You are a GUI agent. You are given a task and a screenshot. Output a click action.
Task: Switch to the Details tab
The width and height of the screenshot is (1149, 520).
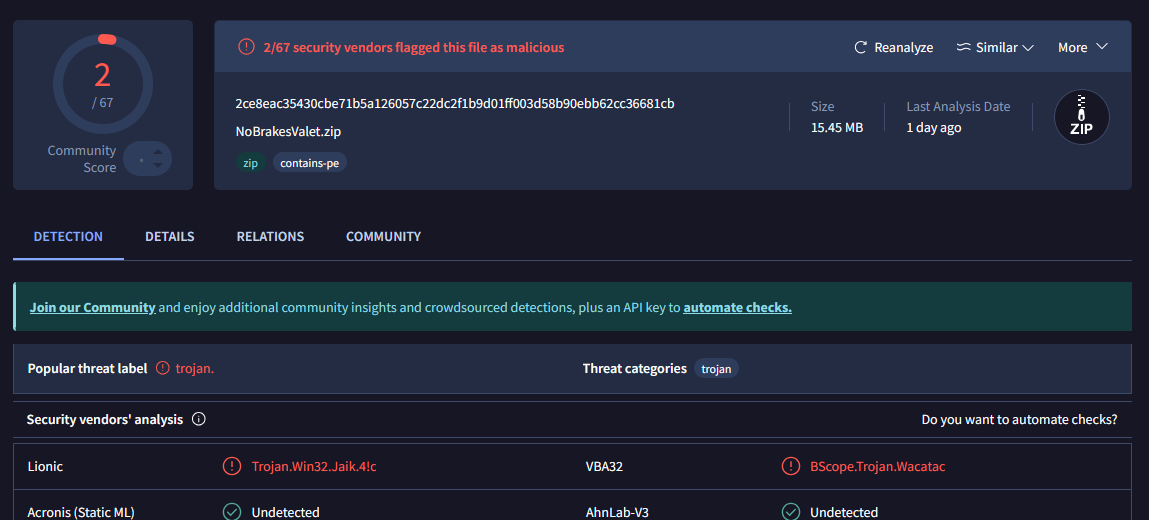coord(170,237)
